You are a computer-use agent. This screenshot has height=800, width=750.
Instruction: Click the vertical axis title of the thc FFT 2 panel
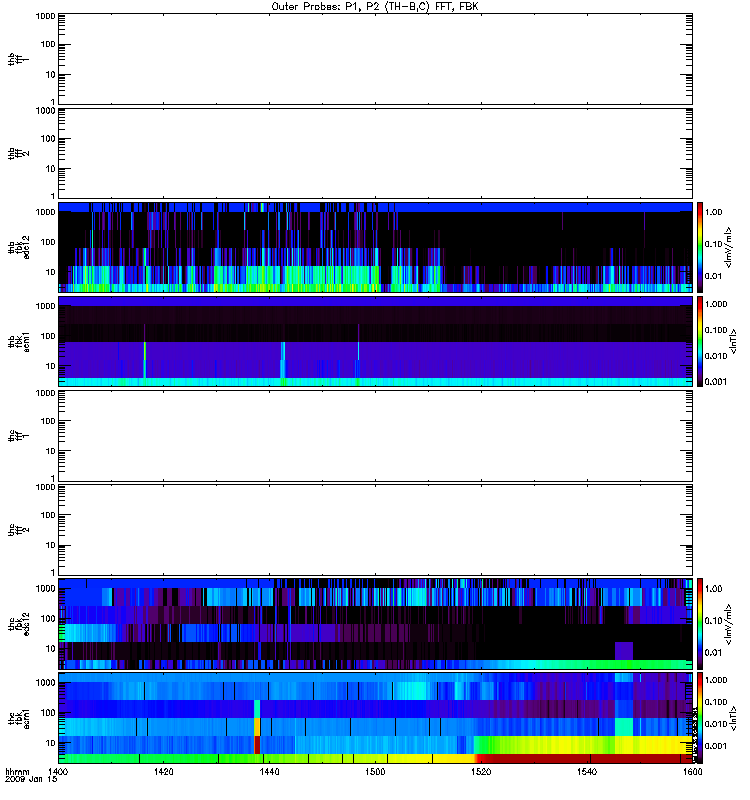pyautogui.click(x=19, y=530)
